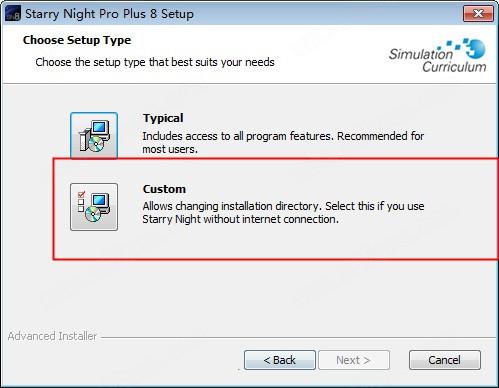Click the 'Starry Night Pro Plus 8 Setup' title
The image size is (499, 388).
(x=109, y=14)
